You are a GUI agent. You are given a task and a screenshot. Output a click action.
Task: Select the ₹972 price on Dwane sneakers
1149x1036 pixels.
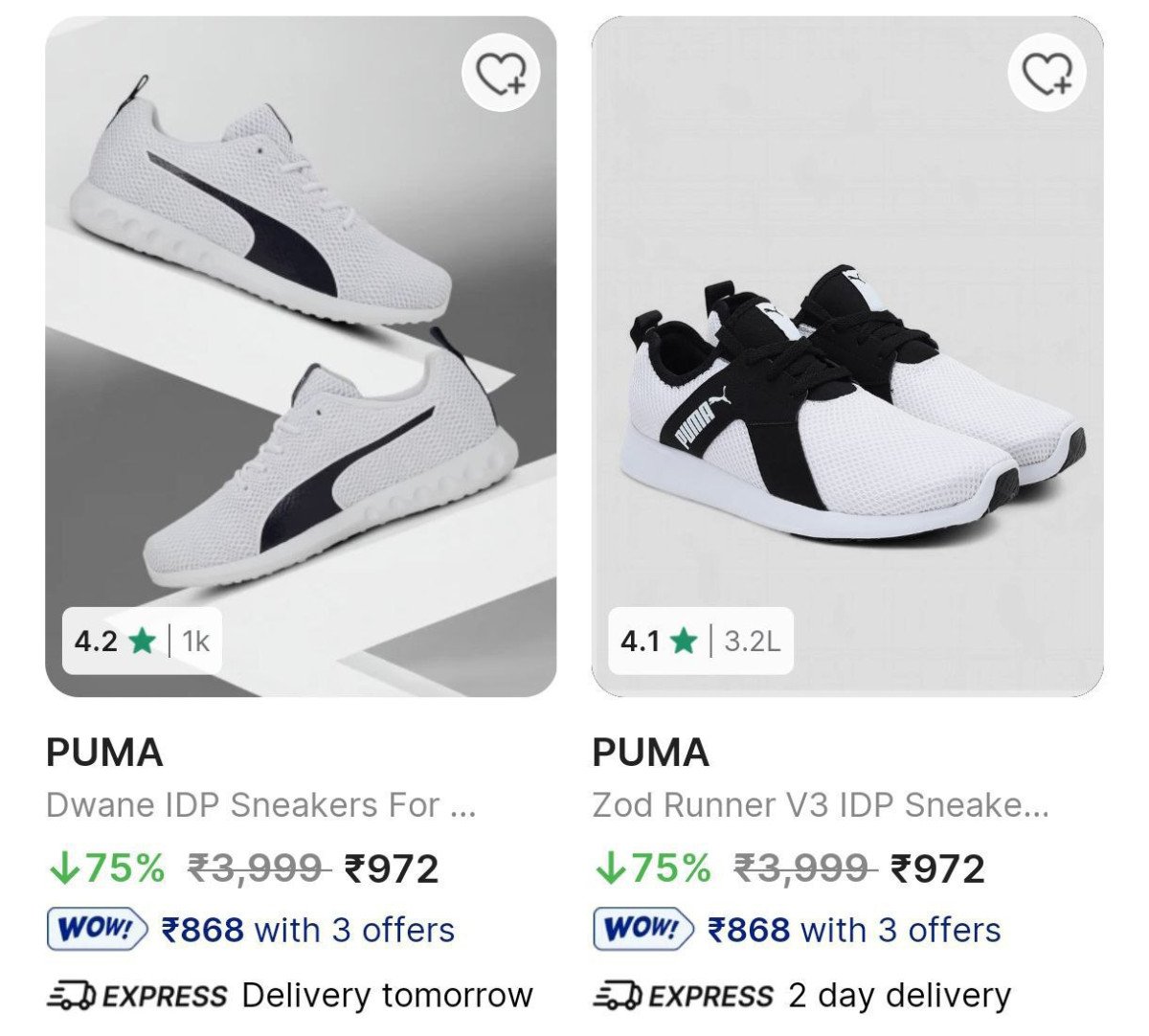pos(392,869)
